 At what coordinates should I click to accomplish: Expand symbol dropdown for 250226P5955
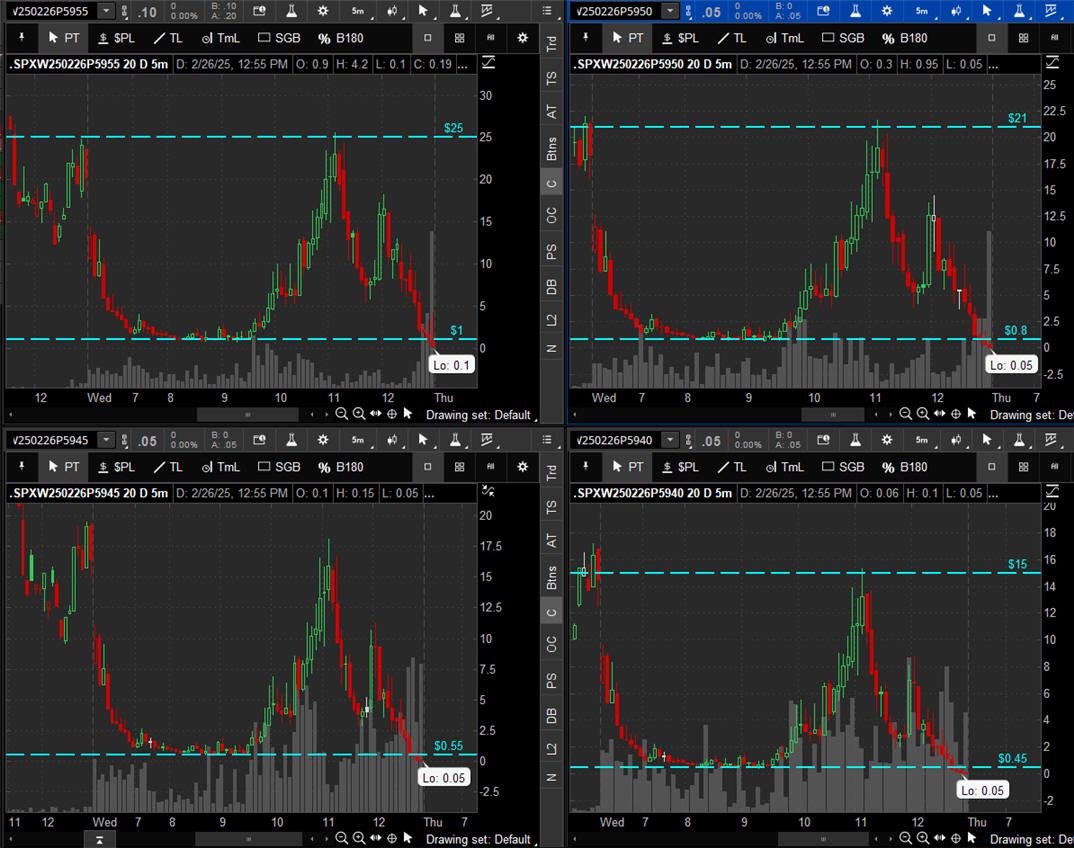pyautogui.click(x=106, y=11)
